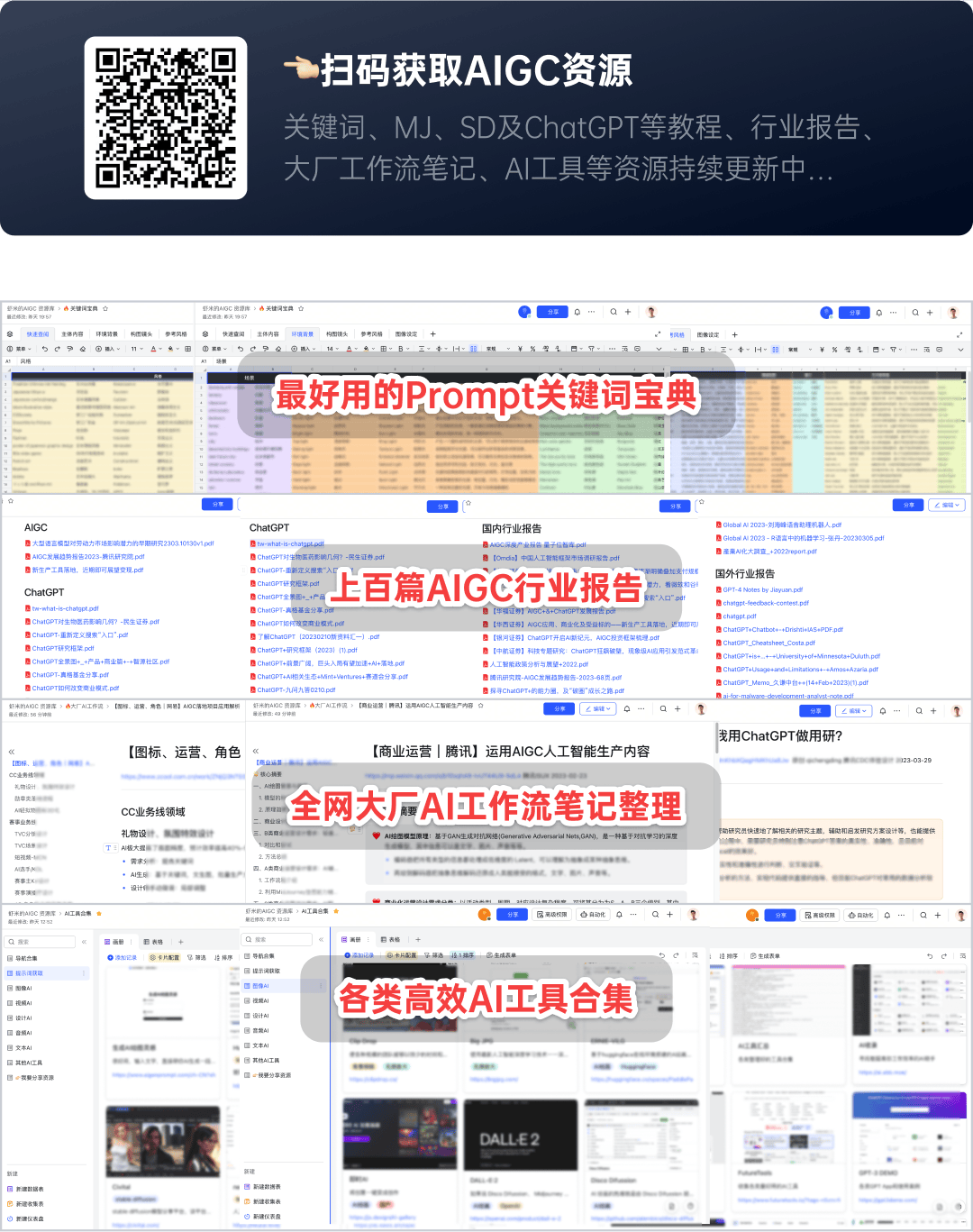Open ChatGPT_Cheatsheet_Costa.pdf file

[x=768, y=643]
